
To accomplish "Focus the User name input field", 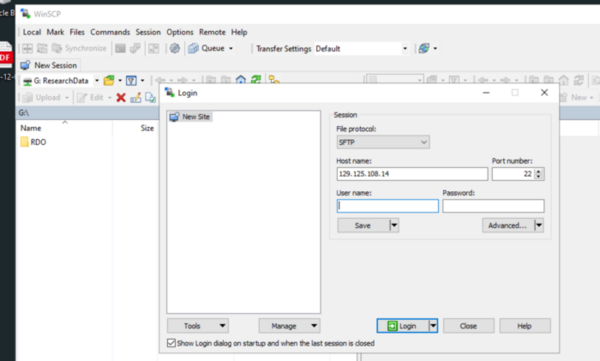I will coord(388,206).
